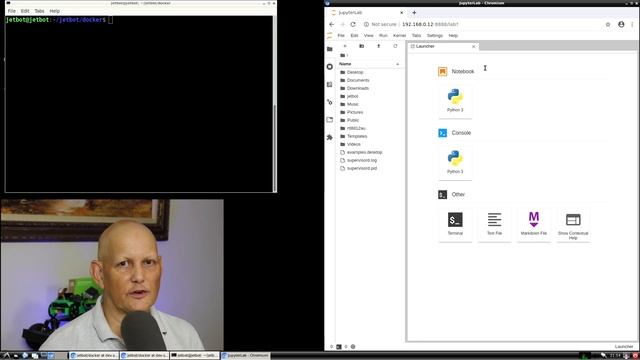Switch to JupyterLab Chromium taskbar button
This screenshot has width=640, height=360.
point(246,356)
